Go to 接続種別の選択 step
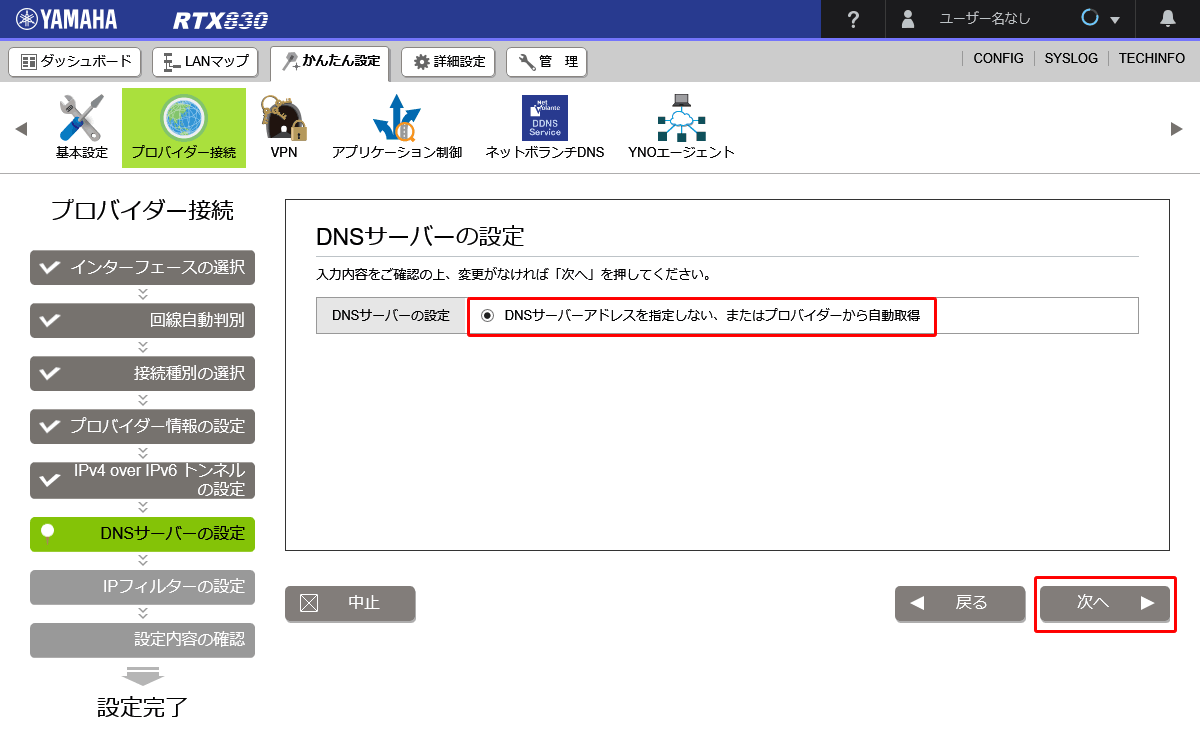Screen dimensions: 1200x730 pyautogui.click(x=142, y=374)
